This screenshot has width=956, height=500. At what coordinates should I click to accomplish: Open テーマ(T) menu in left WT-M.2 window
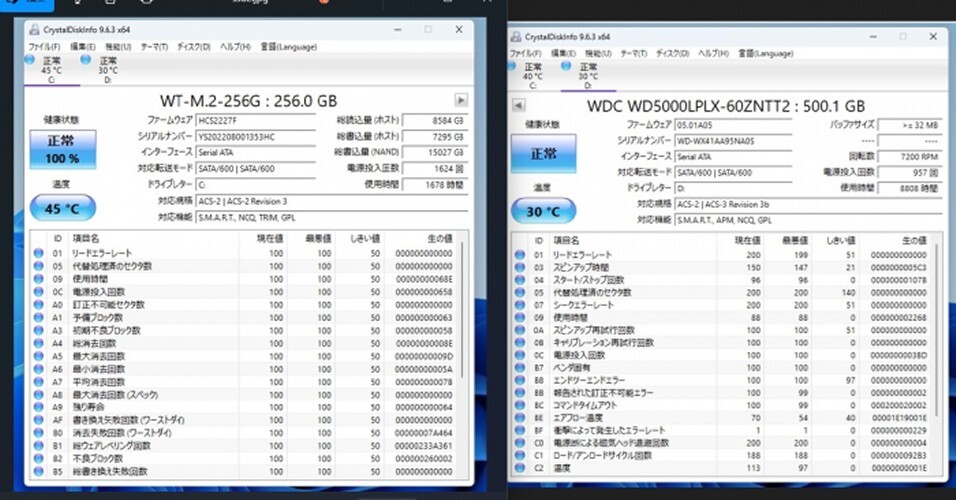(x=154, y=47)
